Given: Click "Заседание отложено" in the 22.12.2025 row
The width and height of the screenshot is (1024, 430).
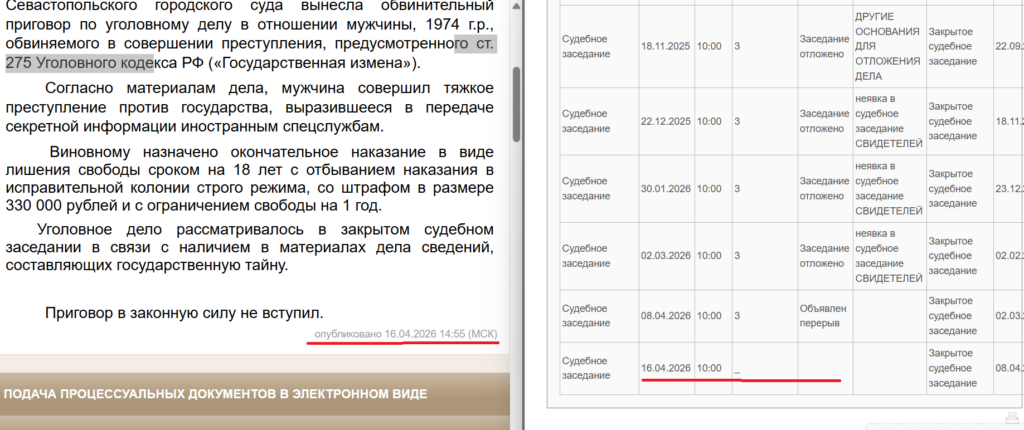Looking at the screenshot, I should tap(822, 121).
